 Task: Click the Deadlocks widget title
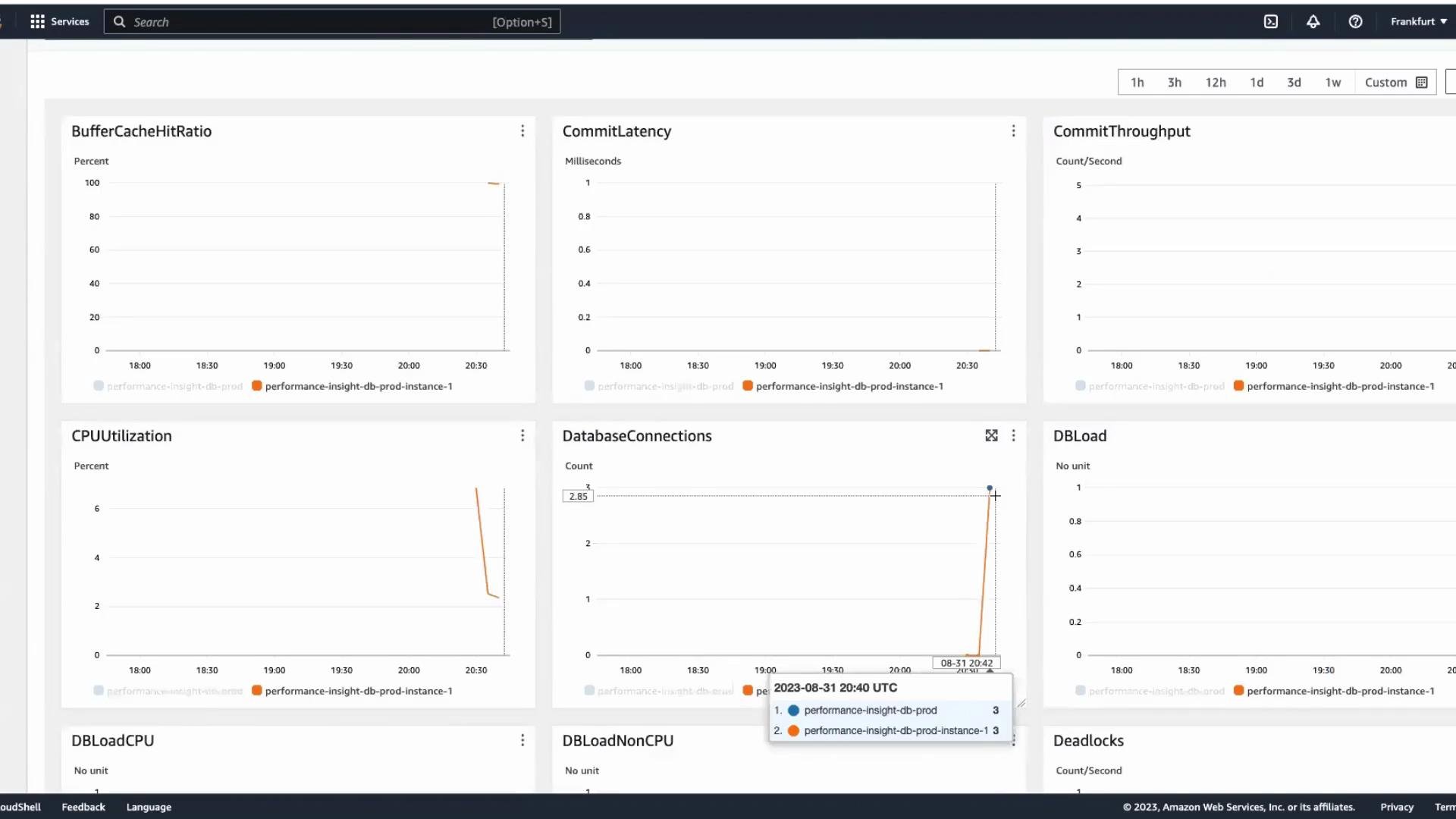tap(1088, 741)
